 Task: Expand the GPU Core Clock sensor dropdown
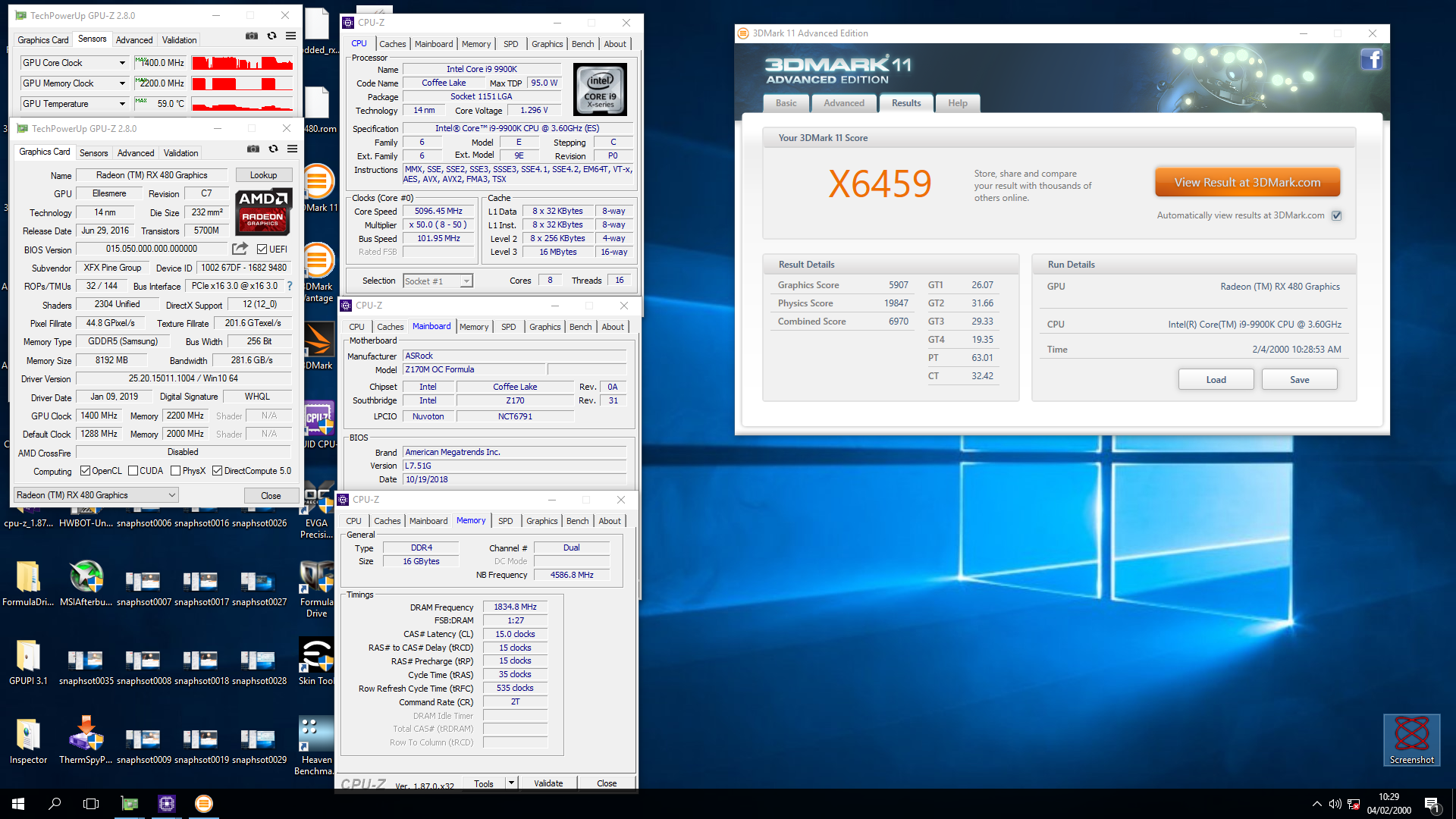[x=122, y=63]
